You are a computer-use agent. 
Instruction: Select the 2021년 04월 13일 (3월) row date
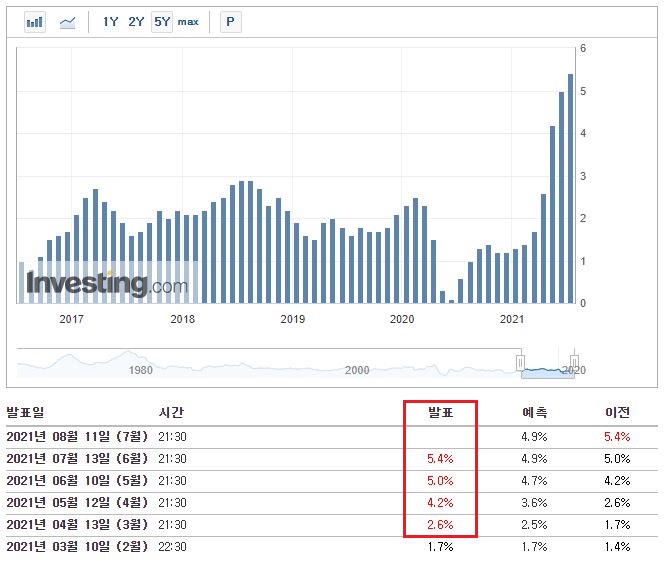[x=77, y=524]
